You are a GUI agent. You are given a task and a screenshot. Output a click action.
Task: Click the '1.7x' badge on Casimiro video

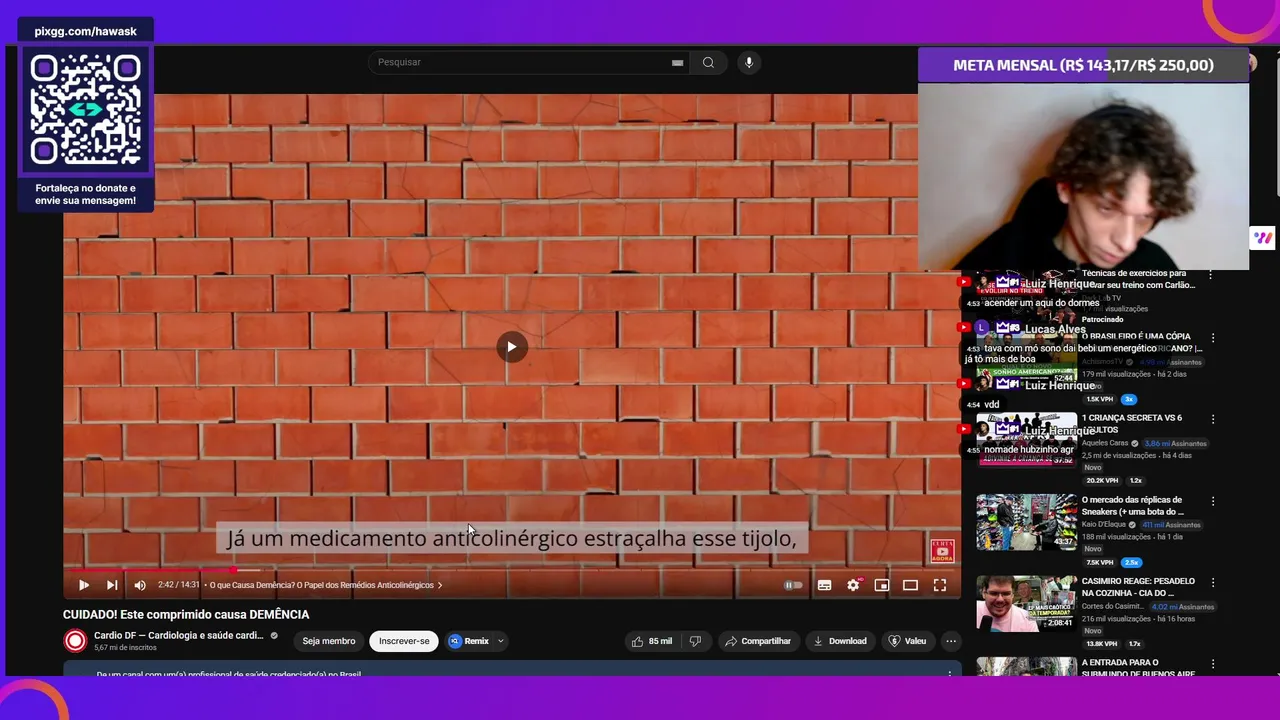(1134, 644)
